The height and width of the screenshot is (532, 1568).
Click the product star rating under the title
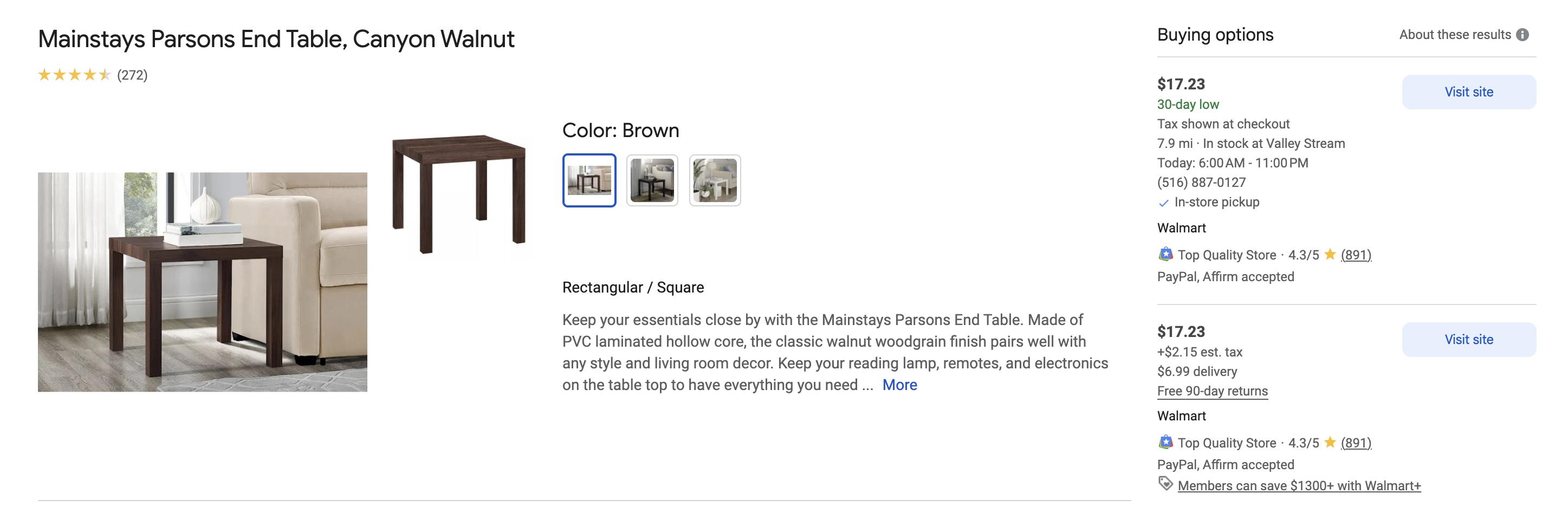tap(74, 75)
